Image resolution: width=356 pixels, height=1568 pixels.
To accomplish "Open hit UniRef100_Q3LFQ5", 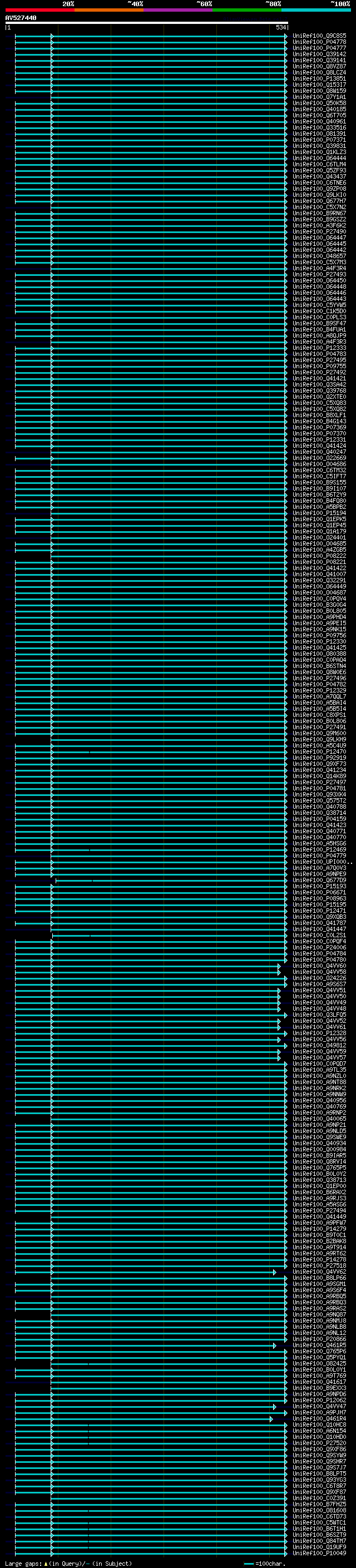I will pos(319,1015).
